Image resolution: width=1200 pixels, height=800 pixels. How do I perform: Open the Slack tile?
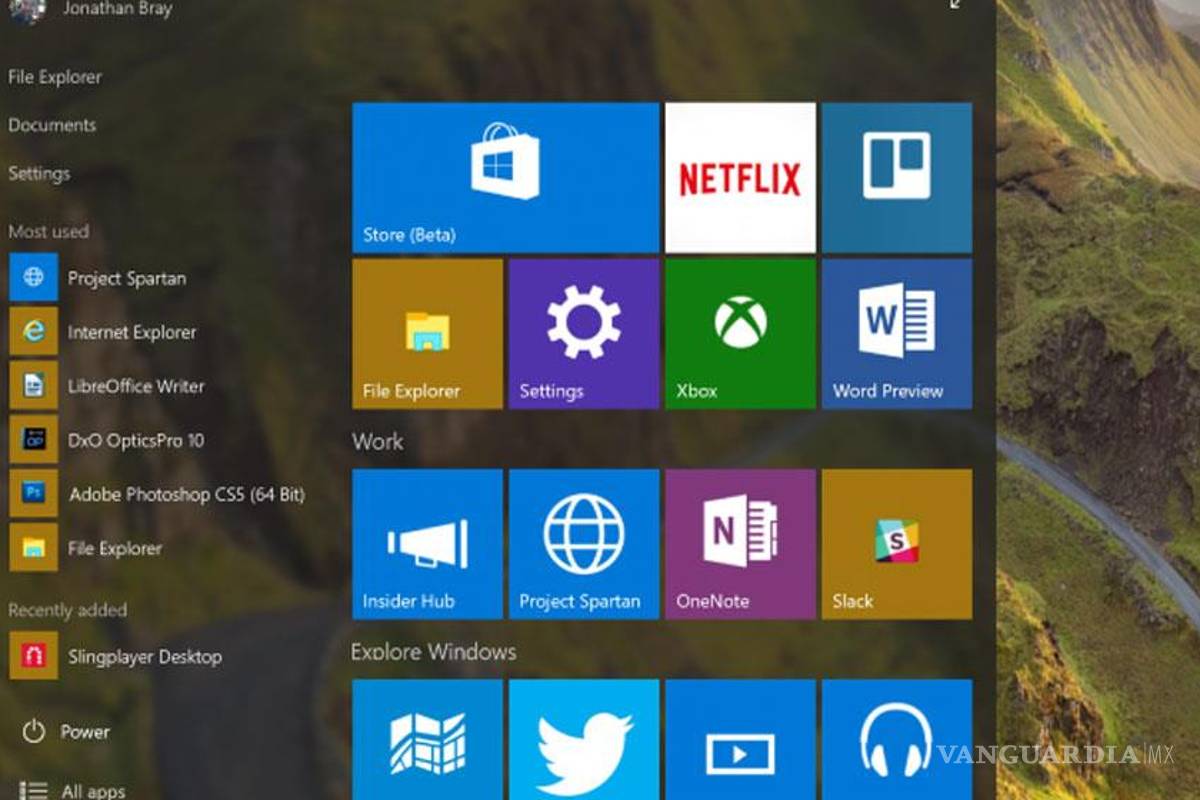coord(896,543)
